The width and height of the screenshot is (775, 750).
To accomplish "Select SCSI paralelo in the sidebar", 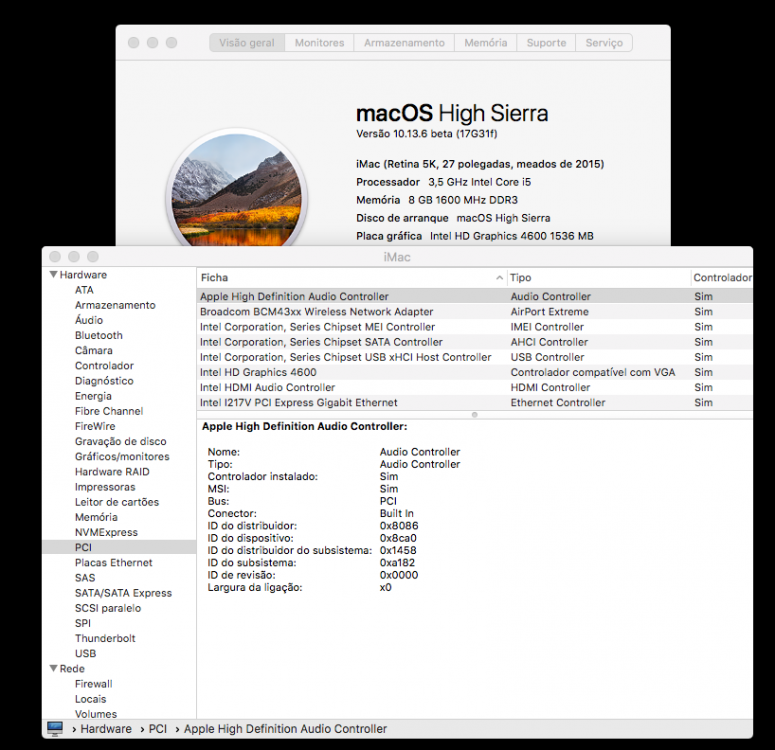I will point(108,608).
